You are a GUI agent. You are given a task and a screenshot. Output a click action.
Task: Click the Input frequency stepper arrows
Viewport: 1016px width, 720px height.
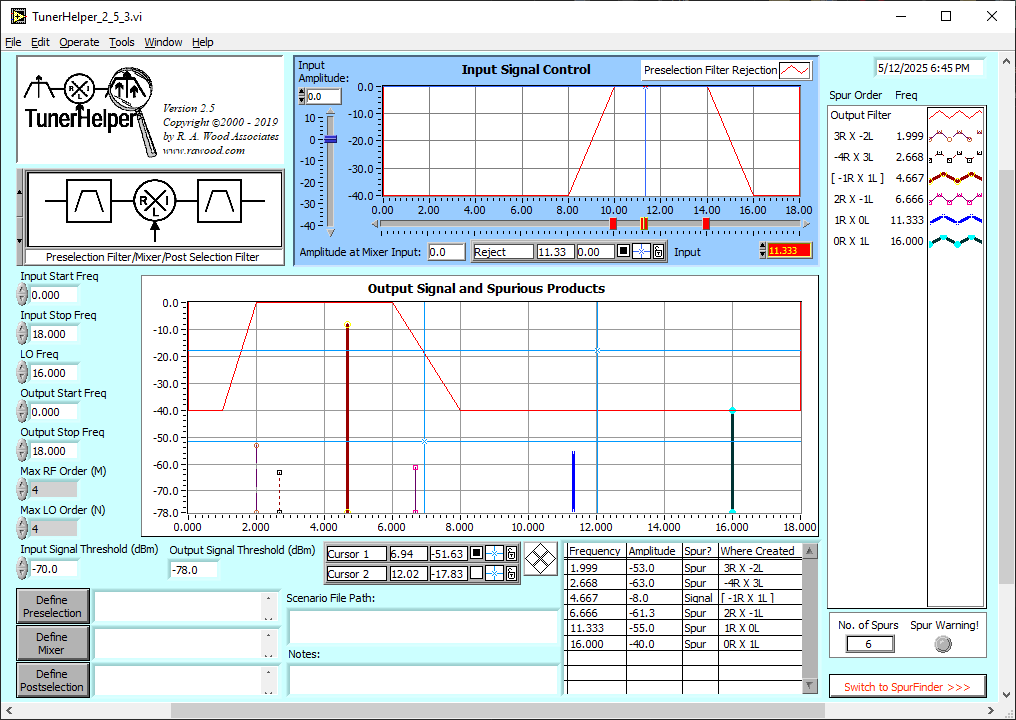point(764,252)
